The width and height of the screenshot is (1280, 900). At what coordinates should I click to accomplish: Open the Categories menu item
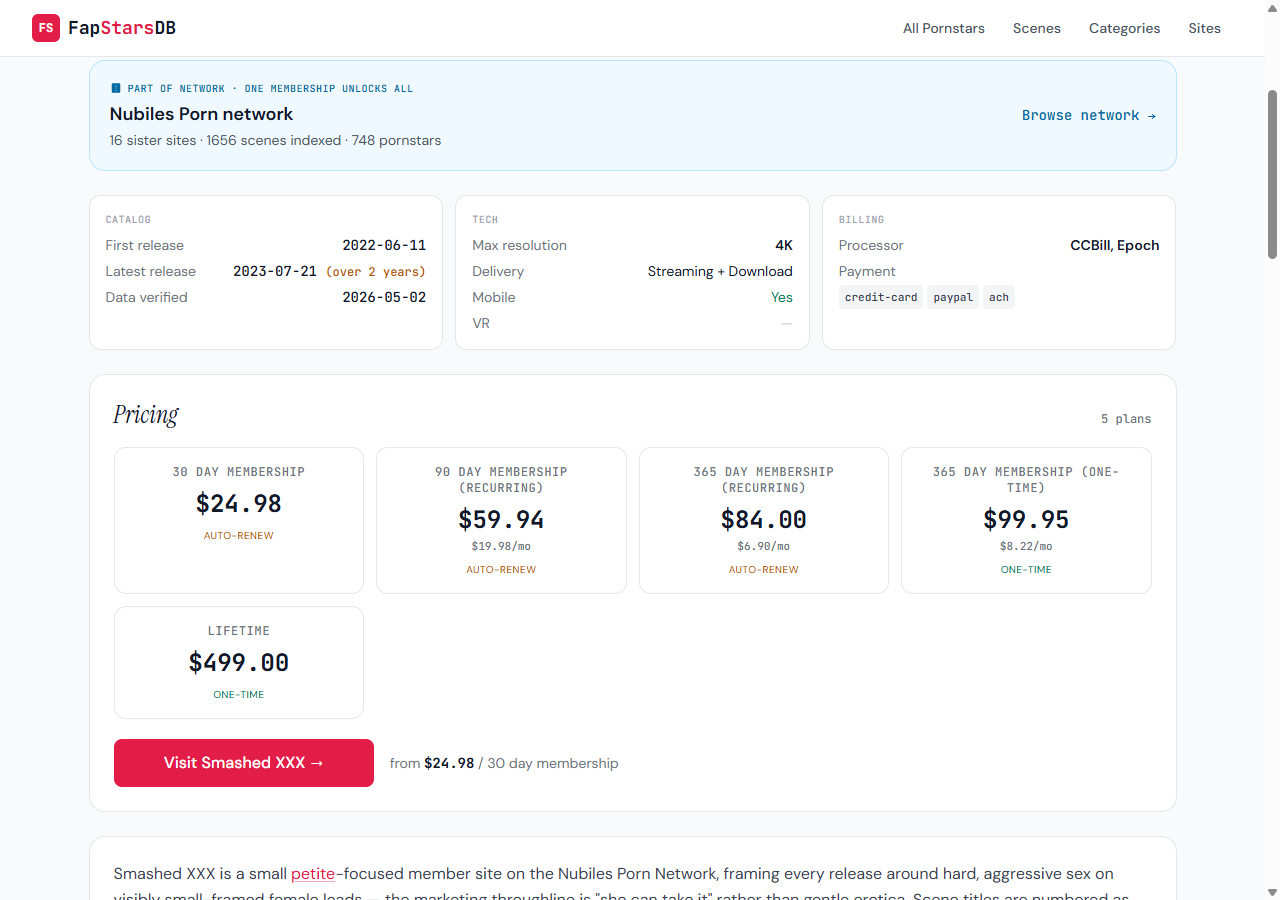pyautogui.click(x=1125, y=28)
